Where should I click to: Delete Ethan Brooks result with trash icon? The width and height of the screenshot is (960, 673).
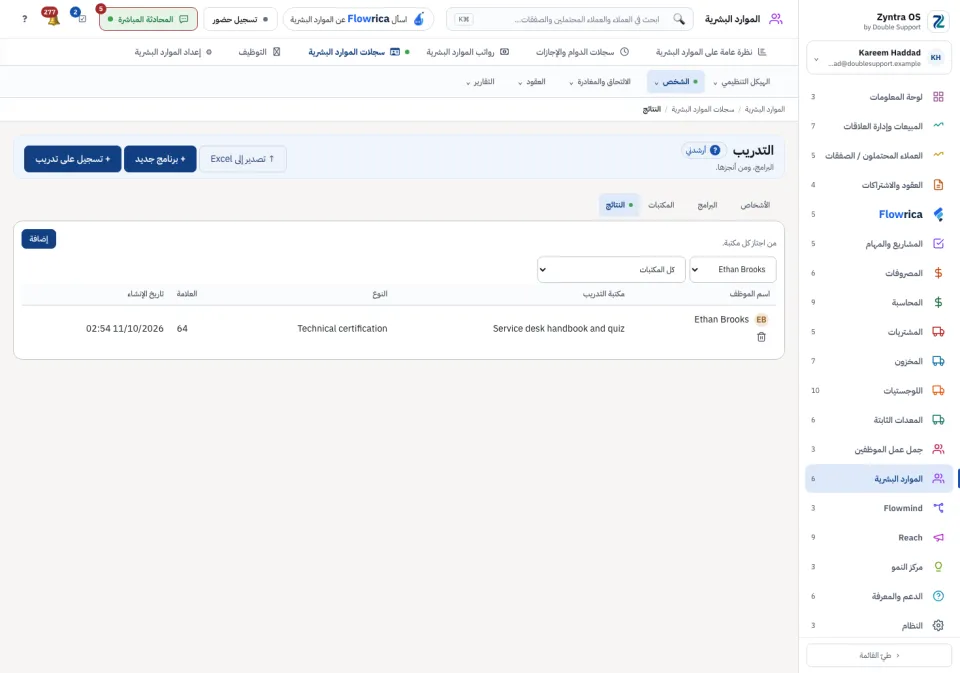761,337
